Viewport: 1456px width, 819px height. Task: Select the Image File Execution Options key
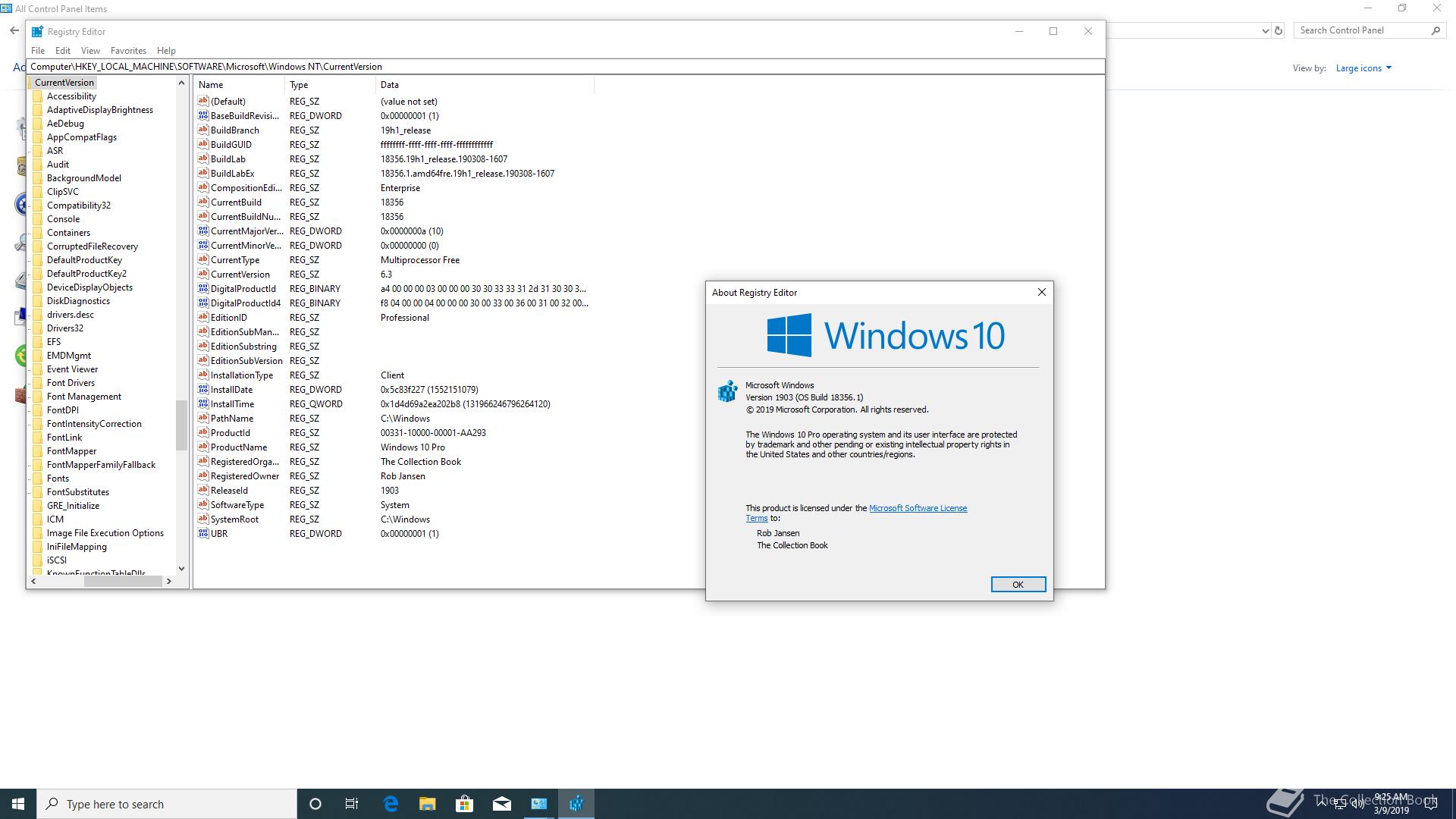pos(105,533)
